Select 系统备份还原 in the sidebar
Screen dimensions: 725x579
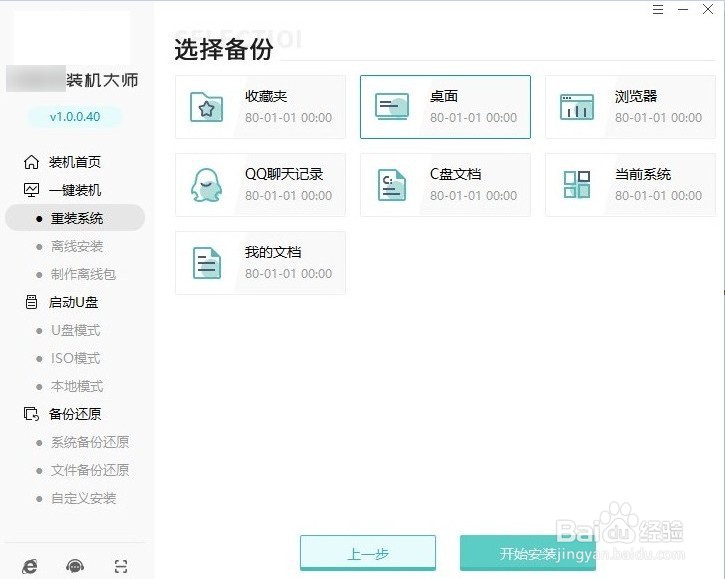(x=90, y=442)
